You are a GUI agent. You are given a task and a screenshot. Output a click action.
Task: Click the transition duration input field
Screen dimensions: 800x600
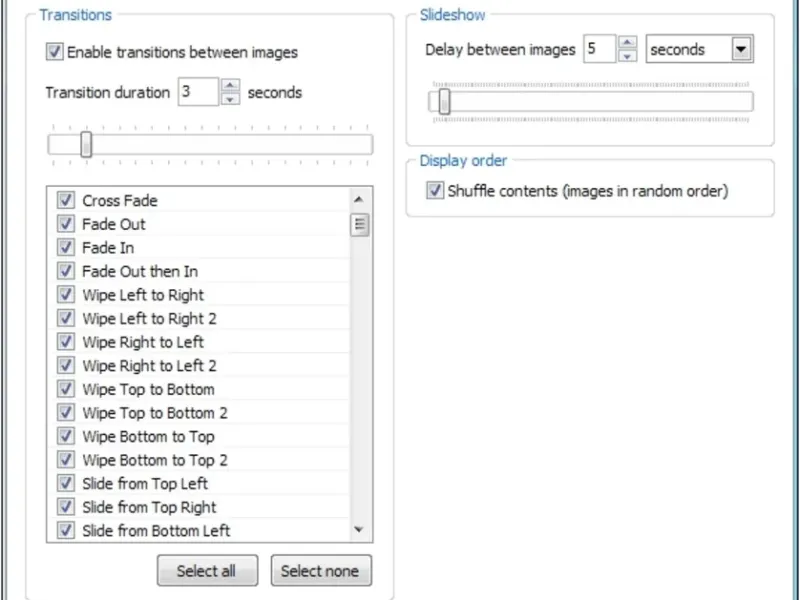(197, 92)
